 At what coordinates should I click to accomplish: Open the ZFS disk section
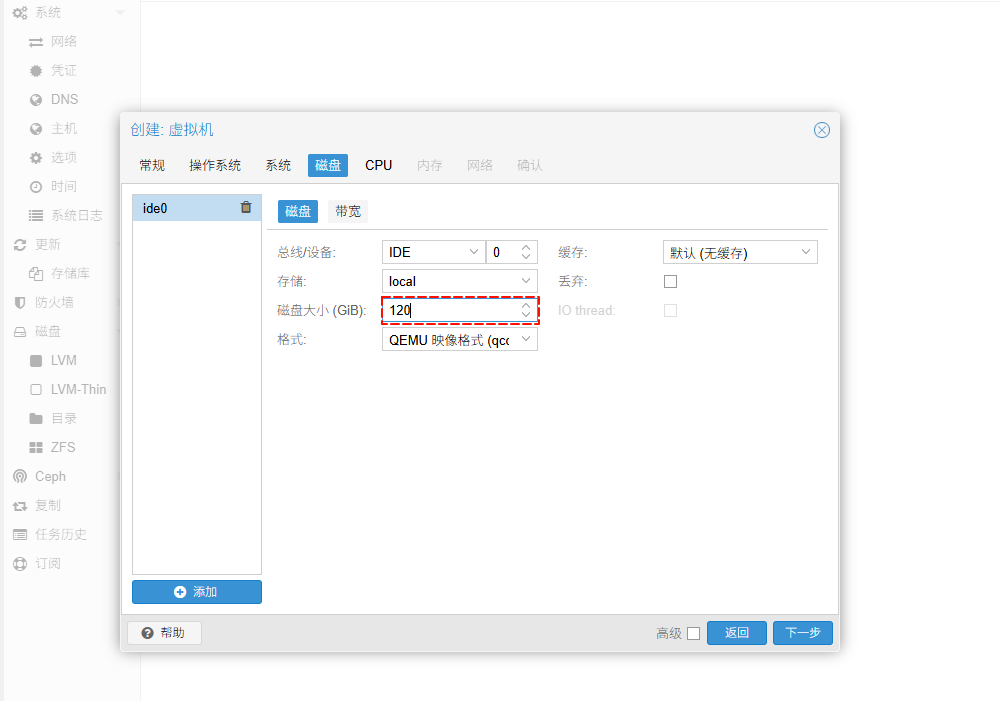tap(62, 448)
